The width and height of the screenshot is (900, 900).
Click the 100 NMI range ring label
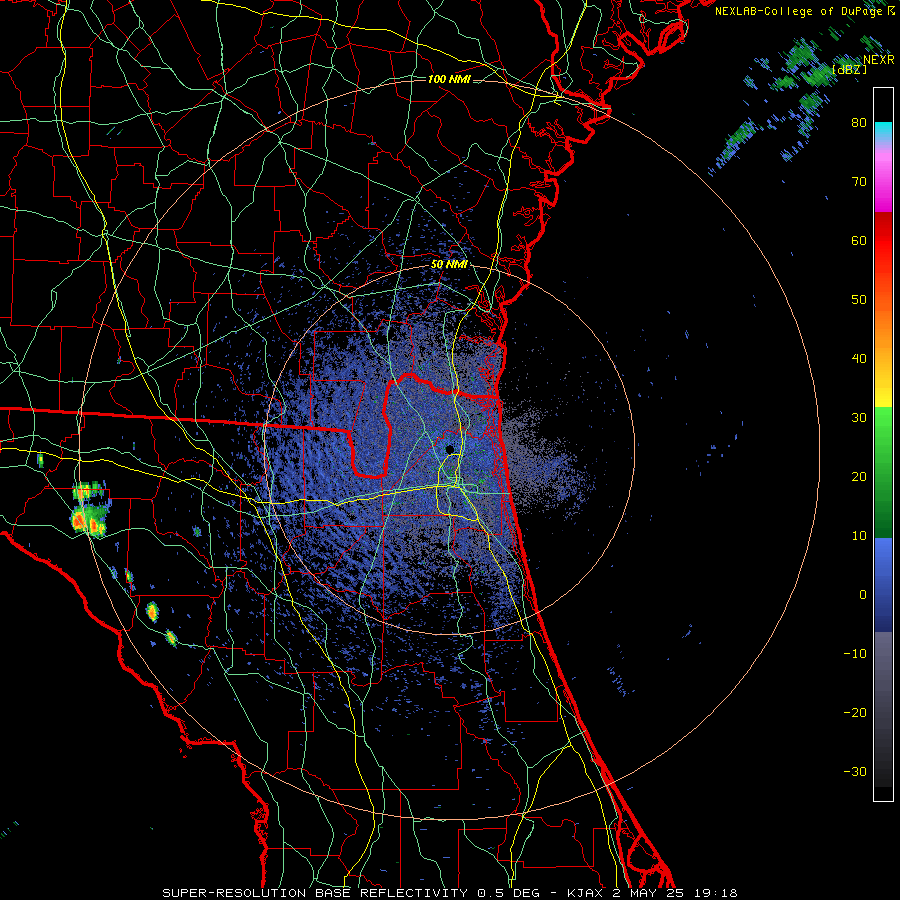449,79
